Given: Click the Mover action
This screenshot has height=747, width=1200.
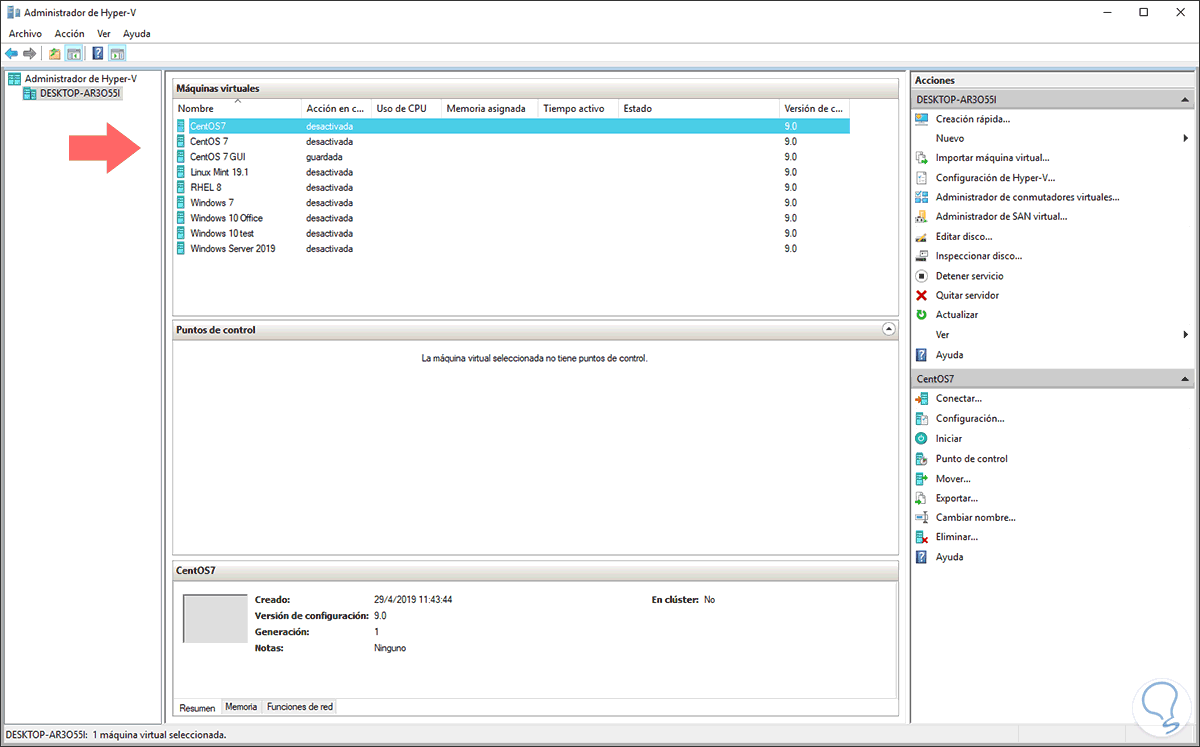Looking at the screenshot, I should 953,478.
